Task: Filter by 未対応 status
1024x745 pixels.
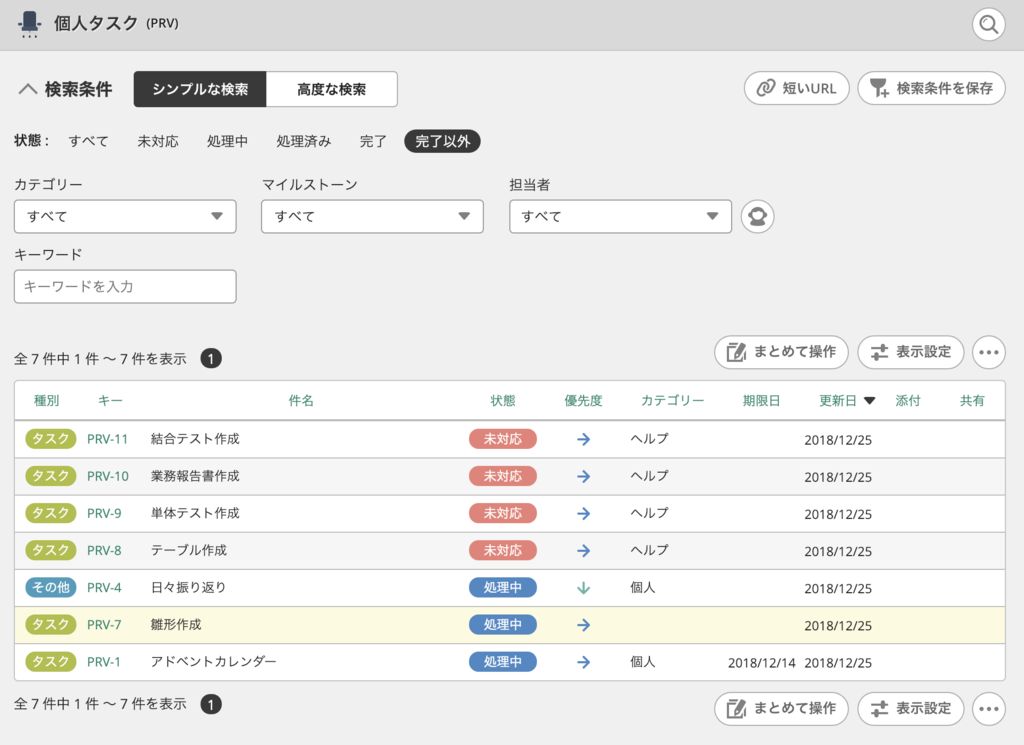Action: coord(158,141)
